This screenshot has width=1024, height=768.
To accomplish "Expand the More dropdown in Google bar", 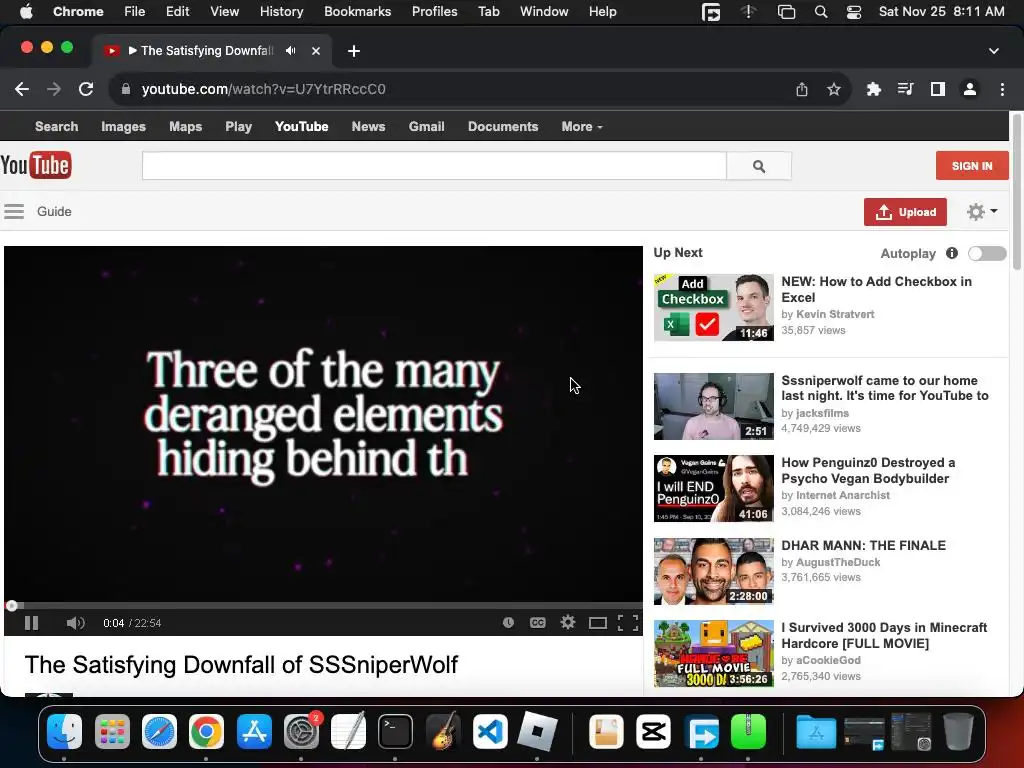I will (x=582, y=127).
